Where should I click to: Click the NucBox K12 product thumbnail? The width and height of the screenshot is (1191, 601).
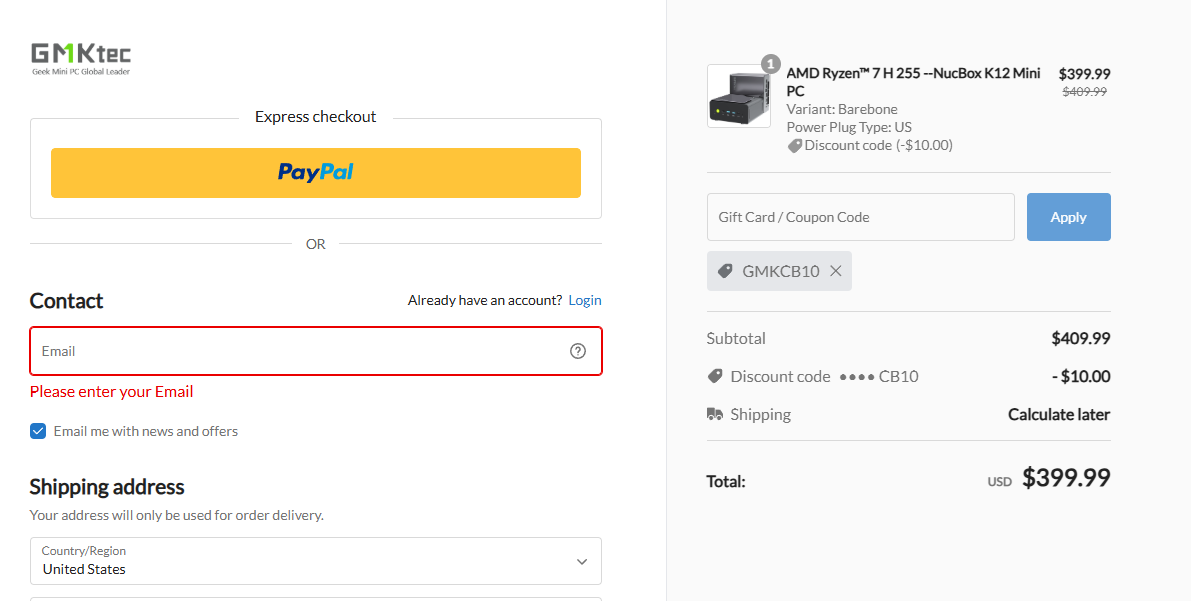(x=739, y=96)
